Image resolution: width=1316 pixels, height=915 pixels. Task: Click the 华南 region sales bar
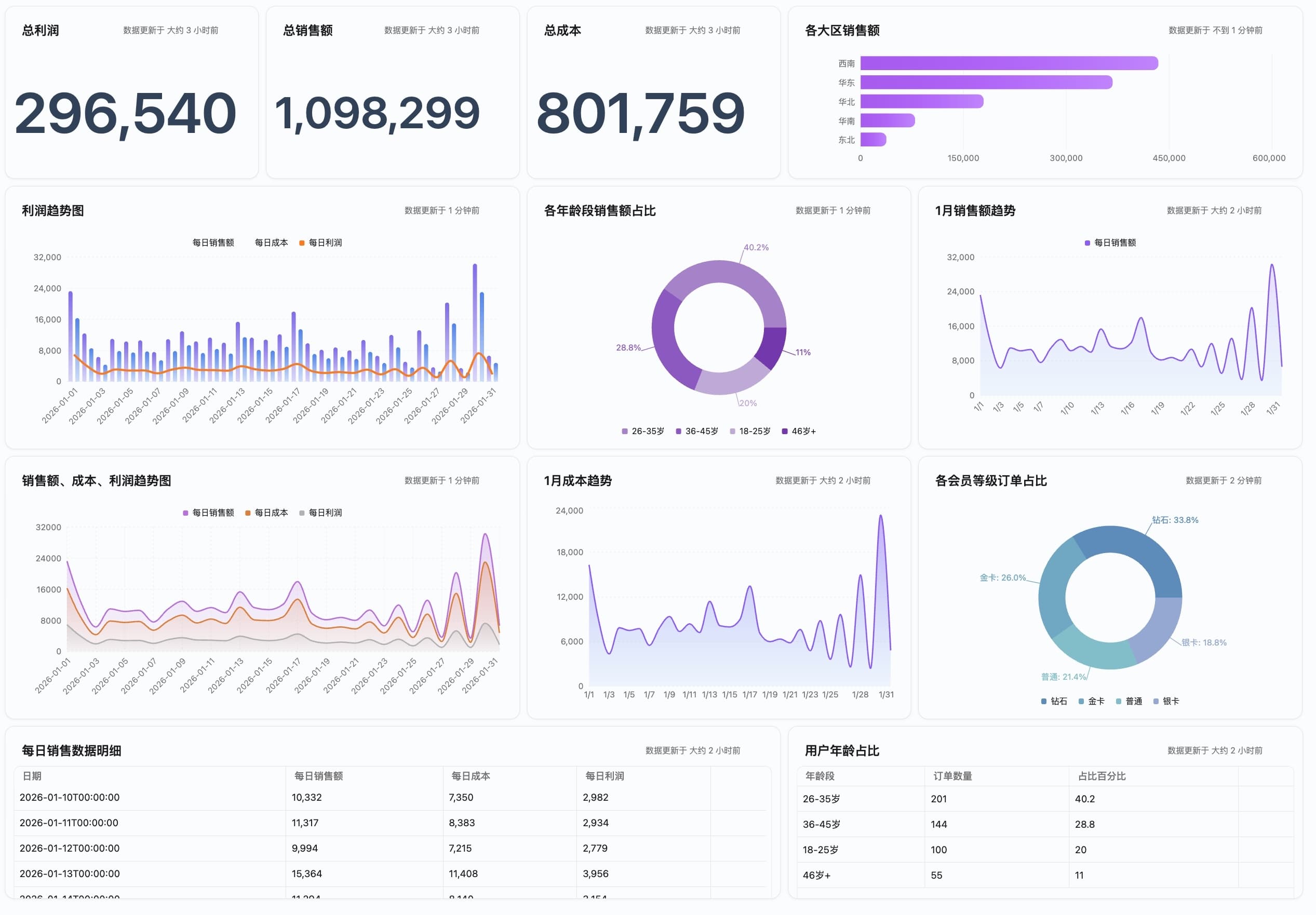coord(887,120)
